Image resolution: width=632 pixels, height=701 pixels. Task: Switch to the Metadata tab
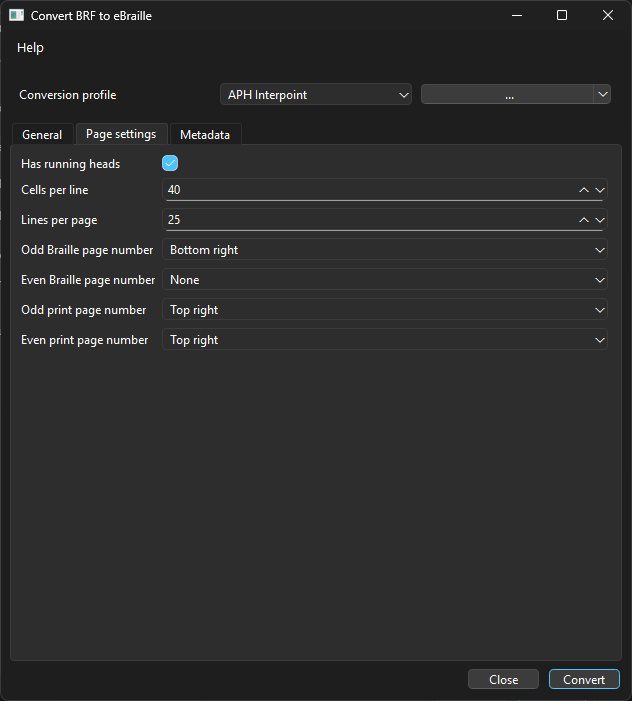click(205, 135)
